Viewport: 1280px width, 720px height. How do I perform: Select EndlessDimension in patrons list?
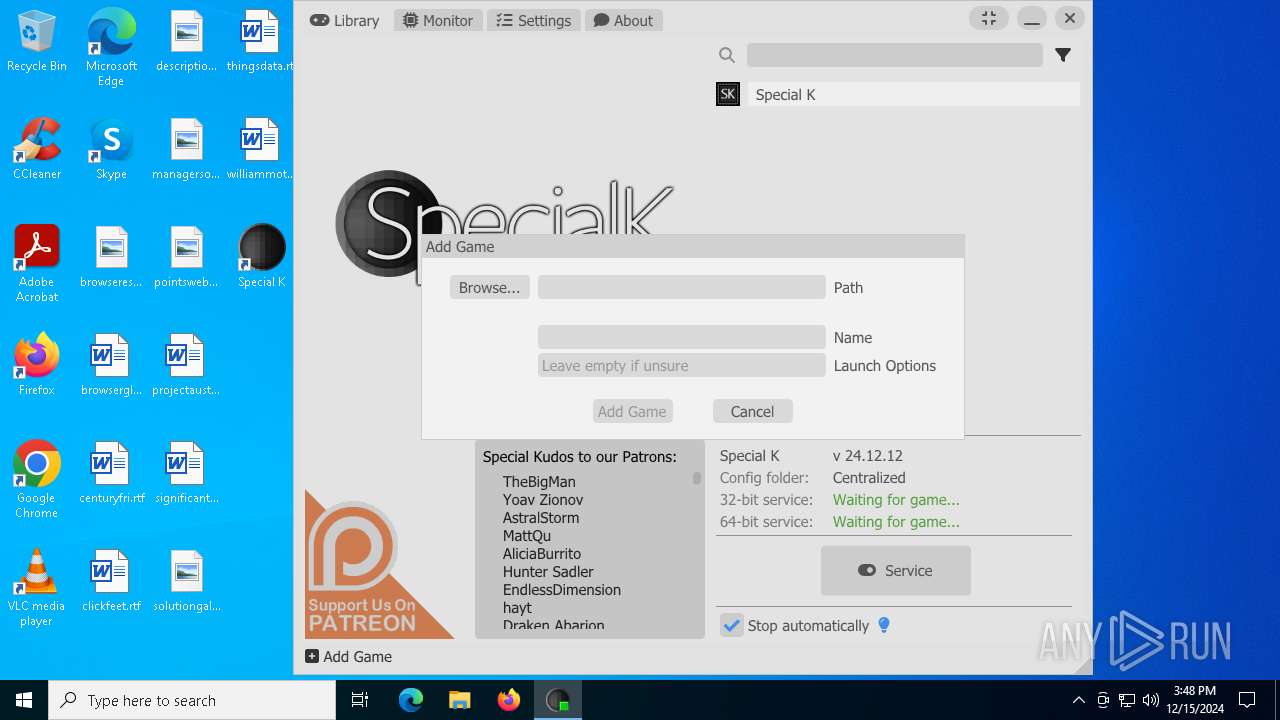562,590
